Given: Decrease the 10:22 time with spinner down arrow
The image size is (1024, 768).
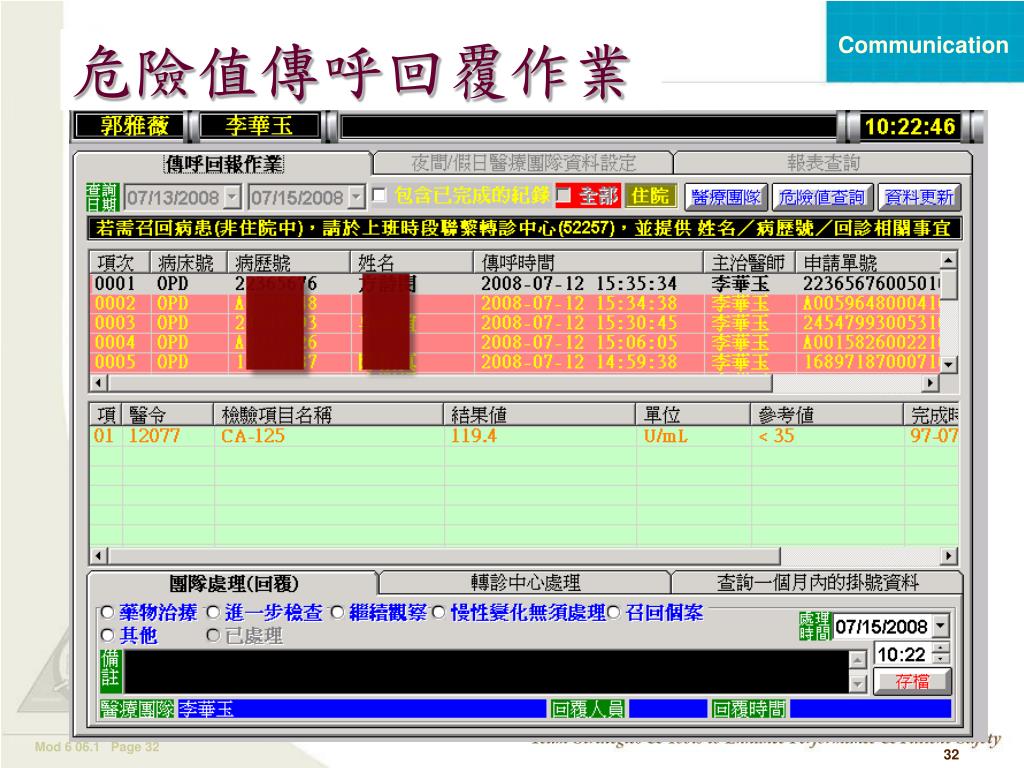Looking at the screenshot, I should point(940,658).
